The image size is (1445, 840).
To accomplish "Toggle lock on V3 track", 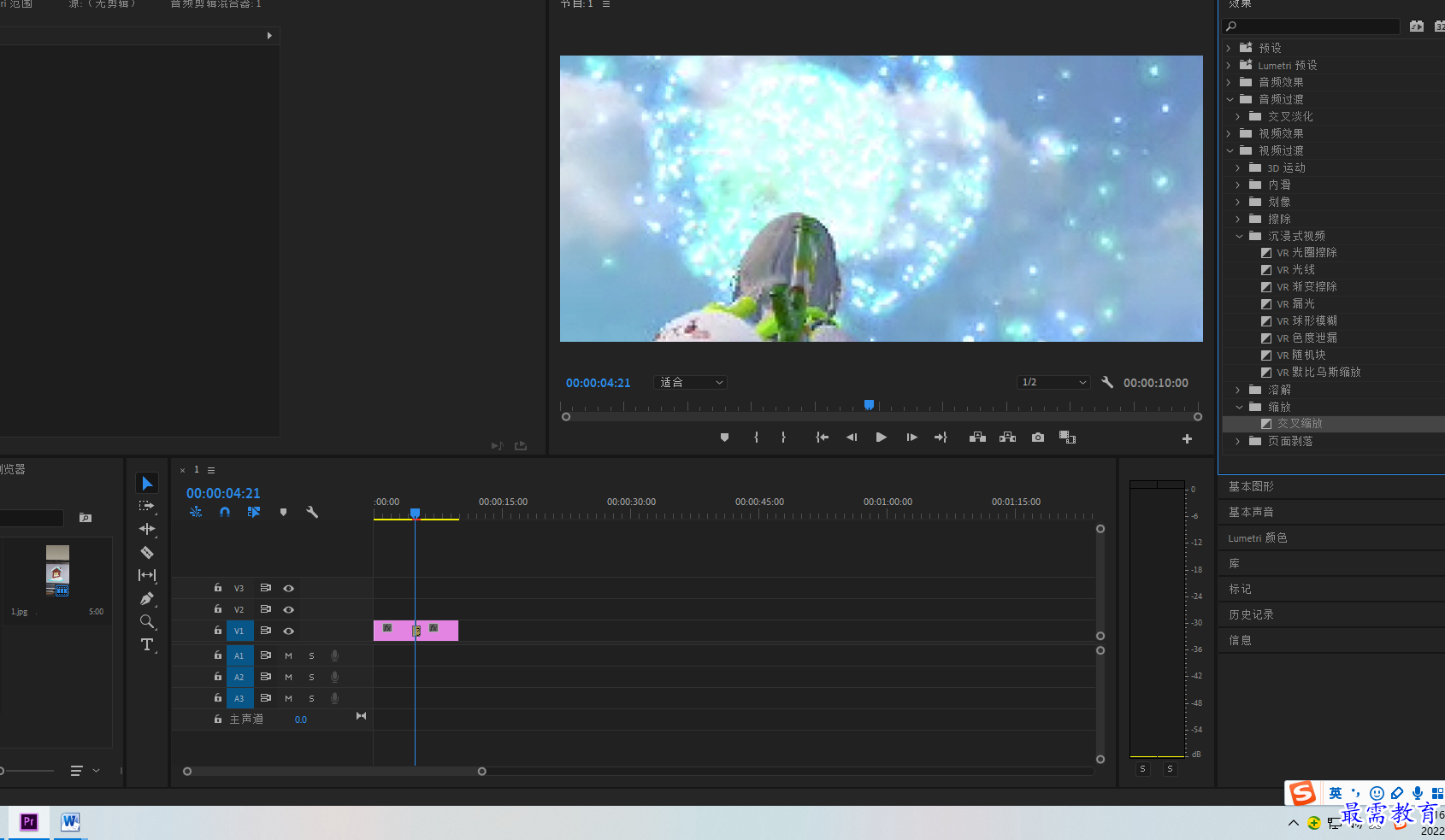I will coord(217,587).
